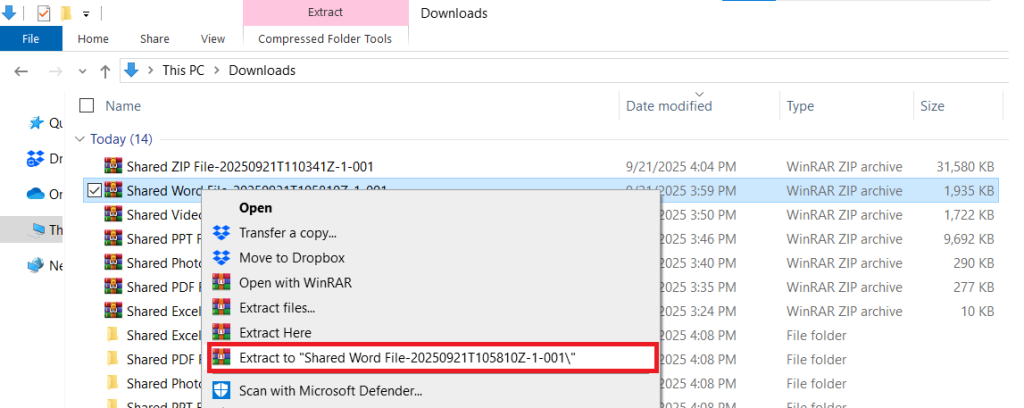Viewport: 1024px width, 408px height.
Task: Toggle the select-all checkbox beside Name
Action: pyautogui.click(x=87, y=106)
